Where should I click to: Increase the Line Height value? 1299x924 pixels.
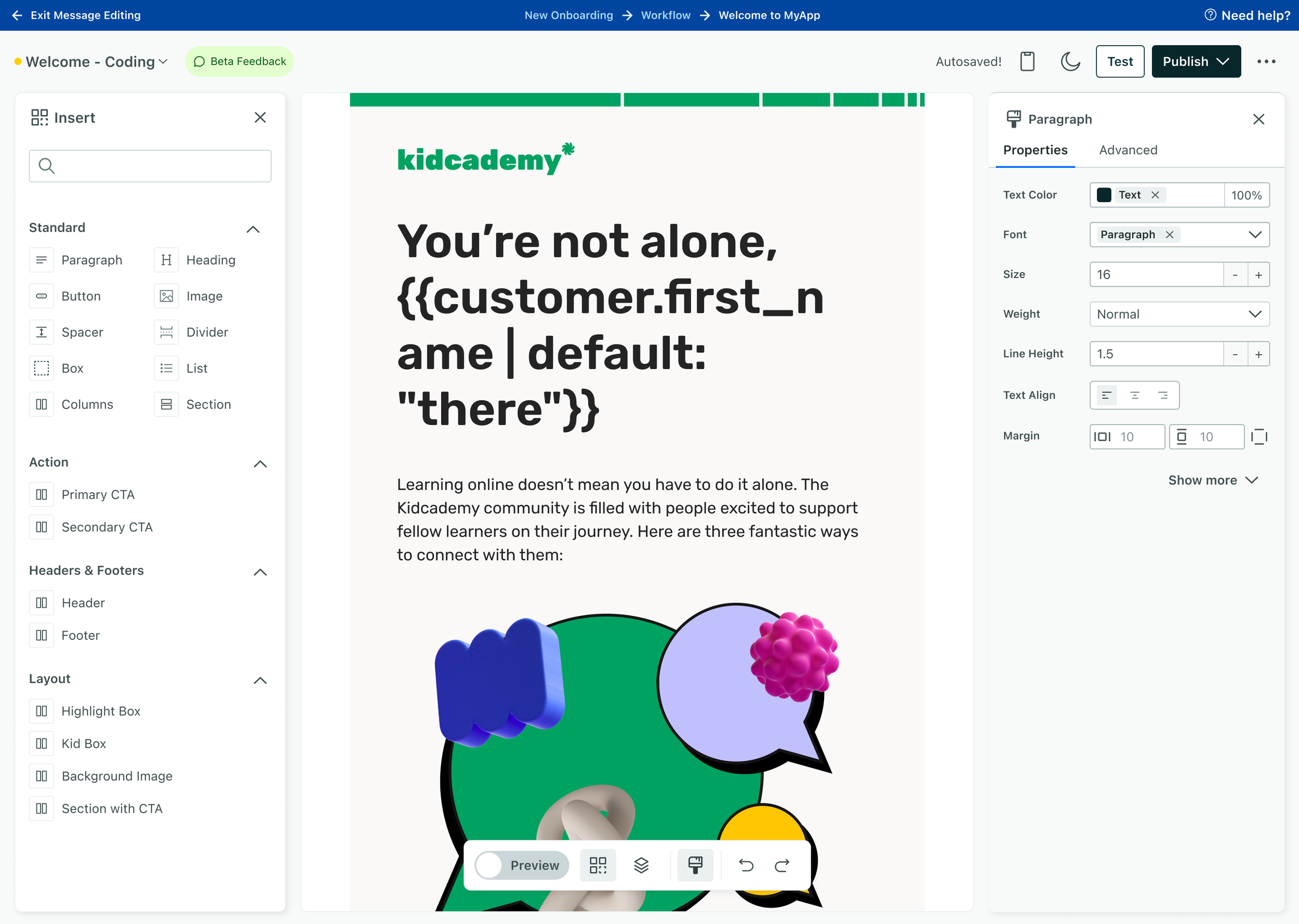click(x=1258, y=354)
